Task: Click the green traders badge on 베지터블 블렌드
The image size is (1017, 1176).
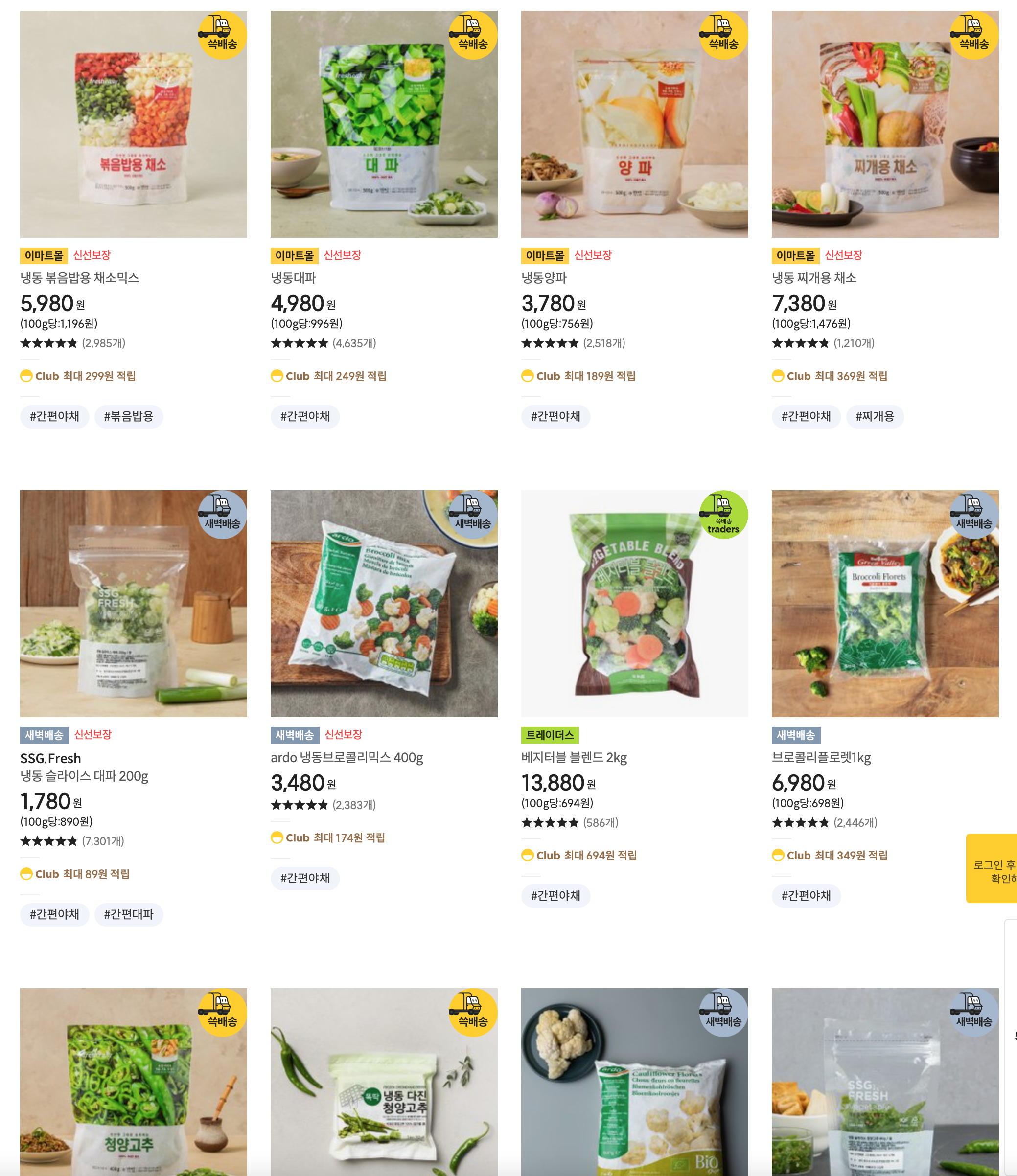Action: coord(723,514)
